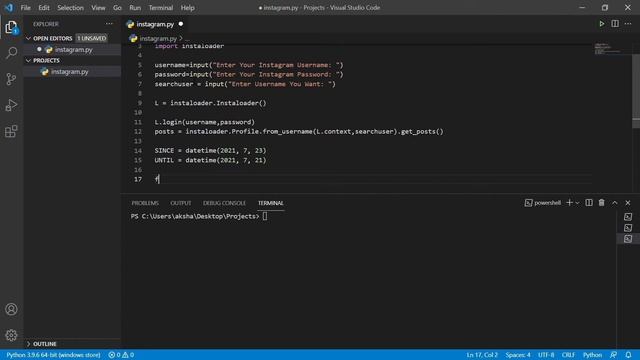This screenshot has height=360, width=640.
Task: Open notifications bell in status bar
Action: 629,355
